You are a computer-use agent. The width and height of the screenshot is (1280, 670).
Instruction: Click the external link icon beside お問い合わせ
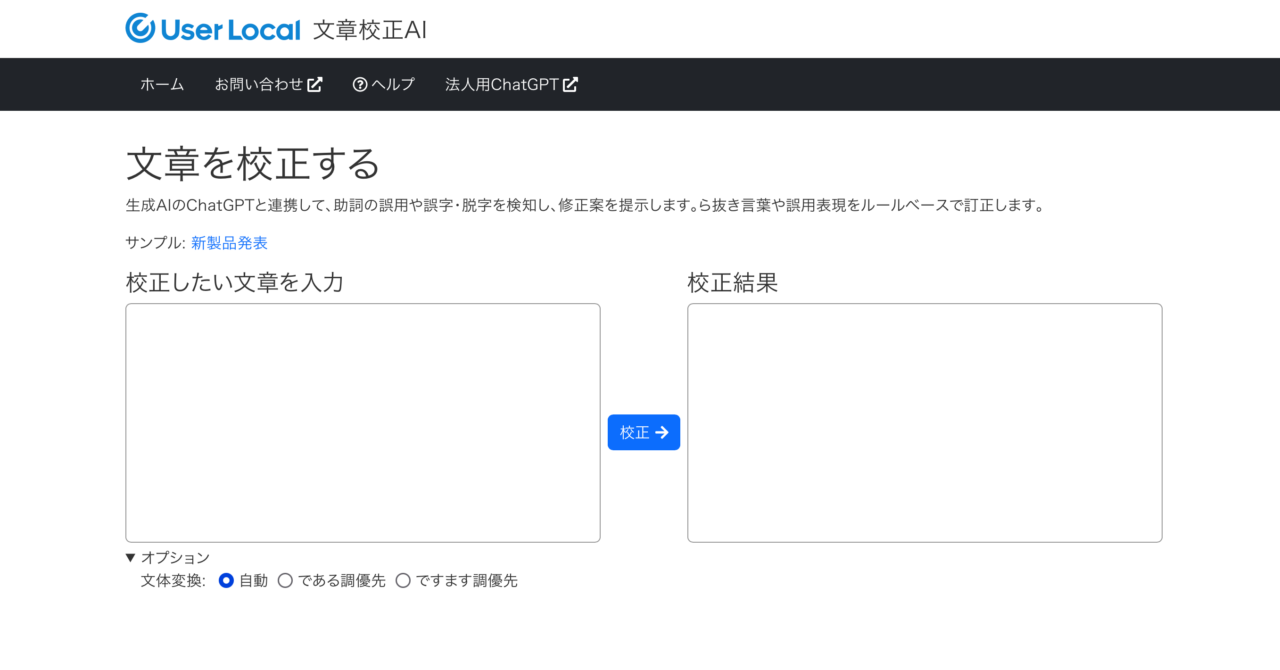[x=317, y=84]
